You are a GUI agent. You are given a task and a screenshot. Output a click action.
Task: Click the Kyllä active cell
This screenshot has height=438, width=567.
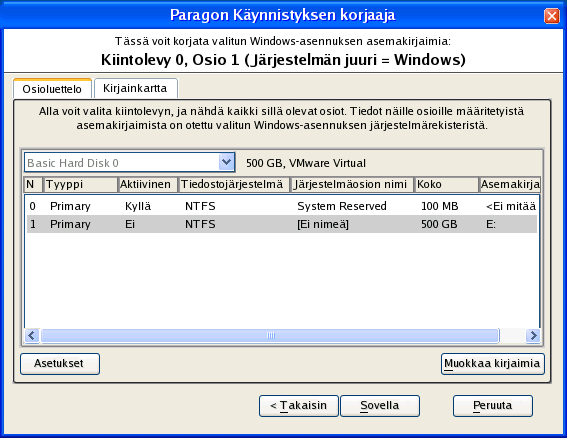[x=138, y=206]
